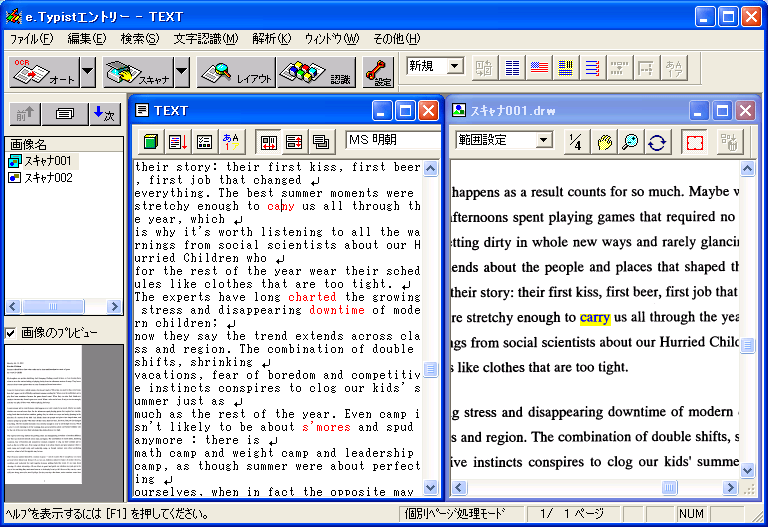Click the checklist icon in TEXT window
Viewport: 768px width, 527px height.
[x=204, y=142]
